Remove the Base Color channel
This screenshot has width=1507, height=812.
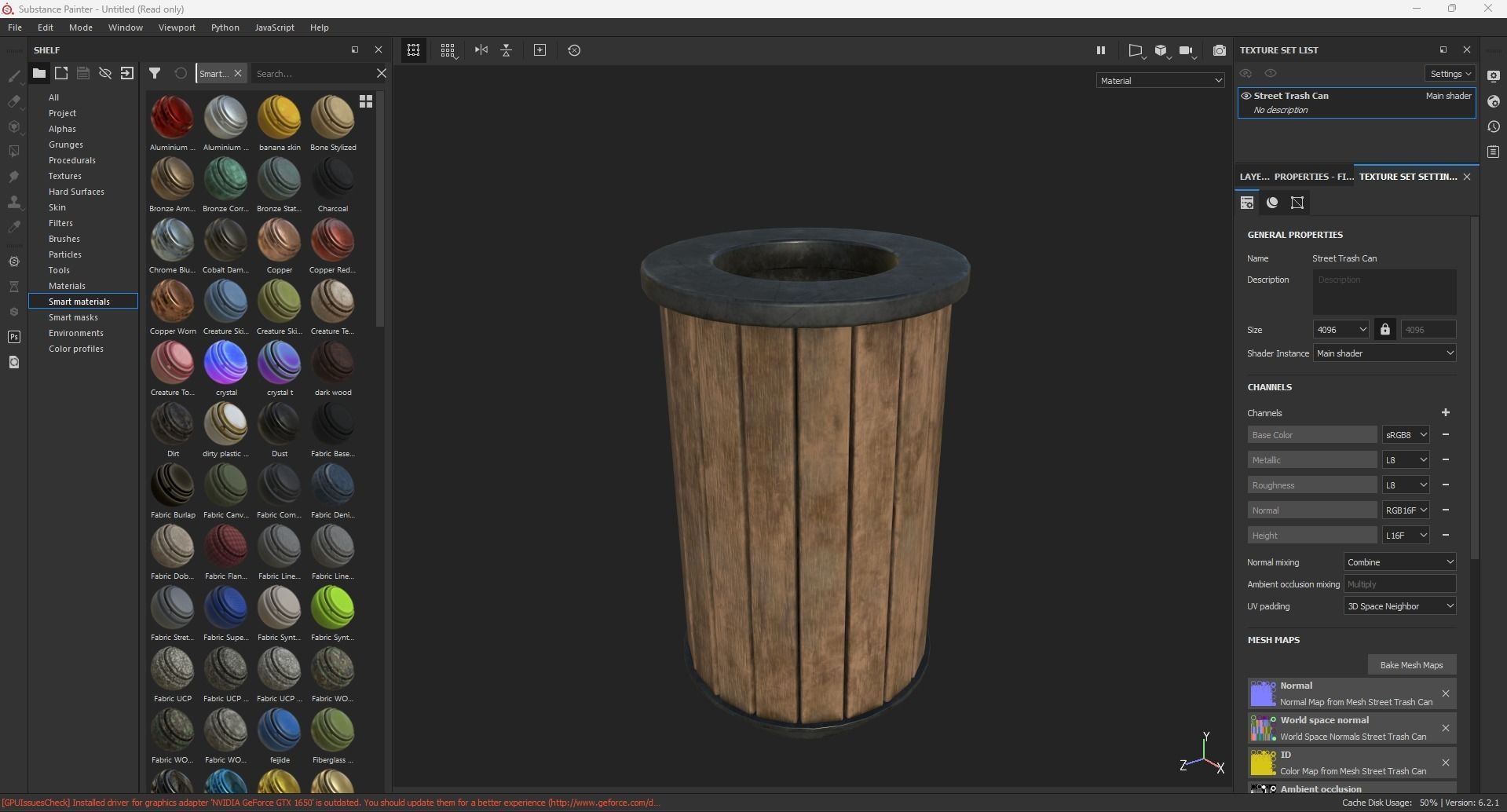pos(1446,435)
